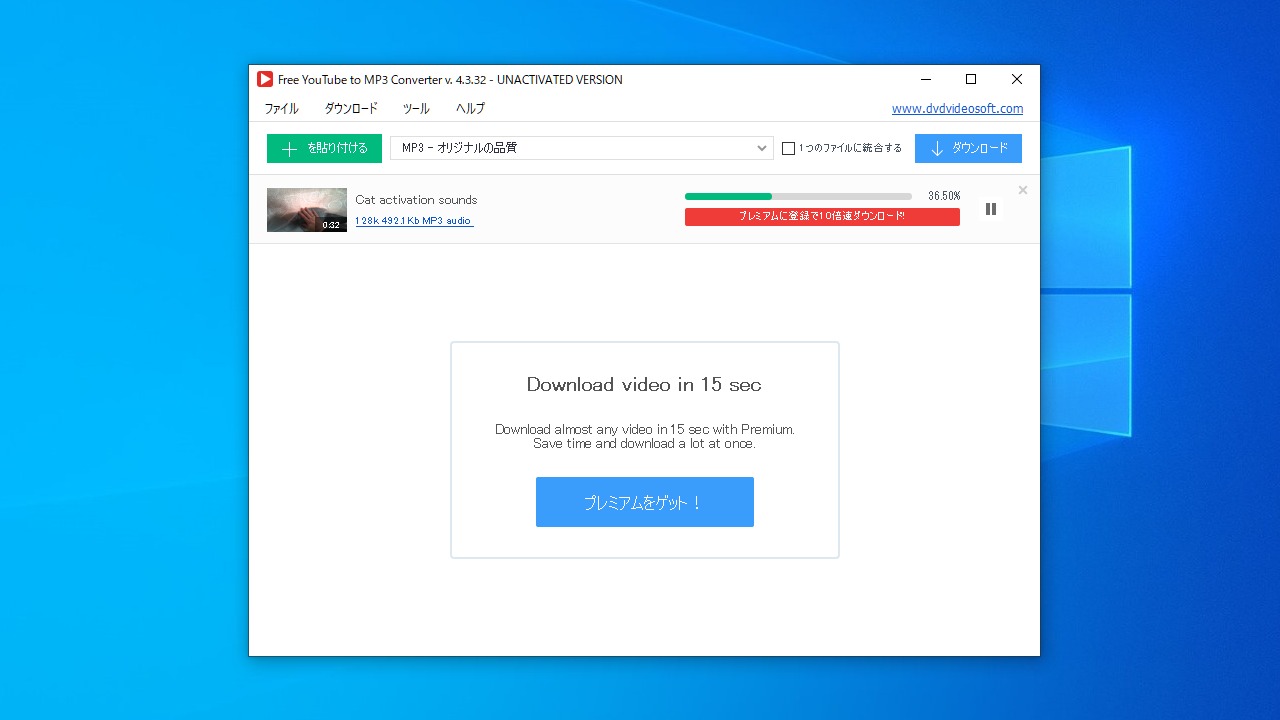Screen dimensions: 1280x720
Task: Click the green download progress bar
Action: coord(798,196)
